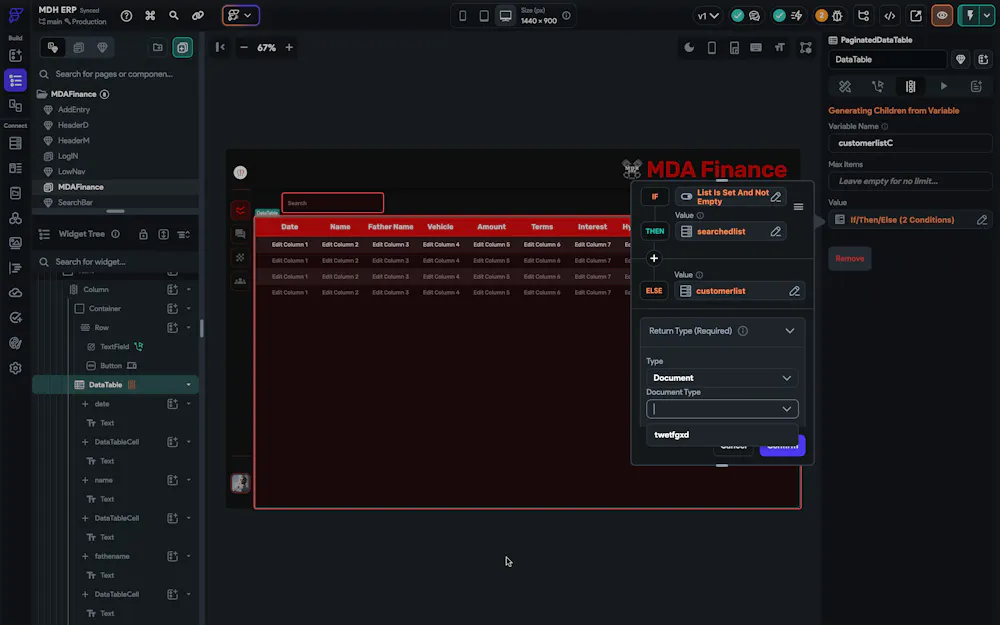Collapse Return Type (Required) section
Viewport: 1000px width, 625px height.
[x=790, y=331]
